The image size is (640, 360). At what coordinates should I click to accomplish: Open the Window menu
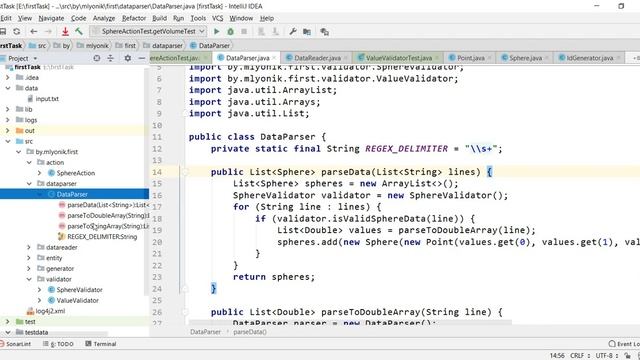pyautogui.click(x=241, y=18)
